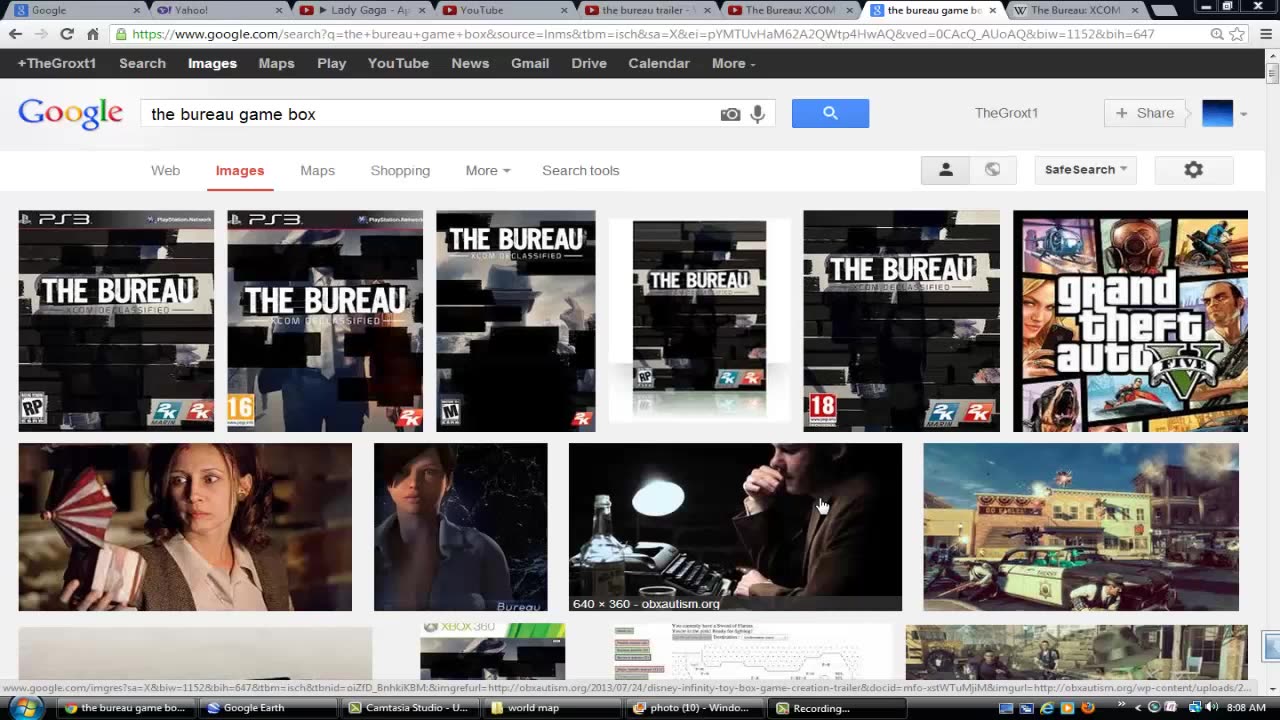Reload the page with the refresh icon
Screen dimensions: 1280x720
click(66, 34)
